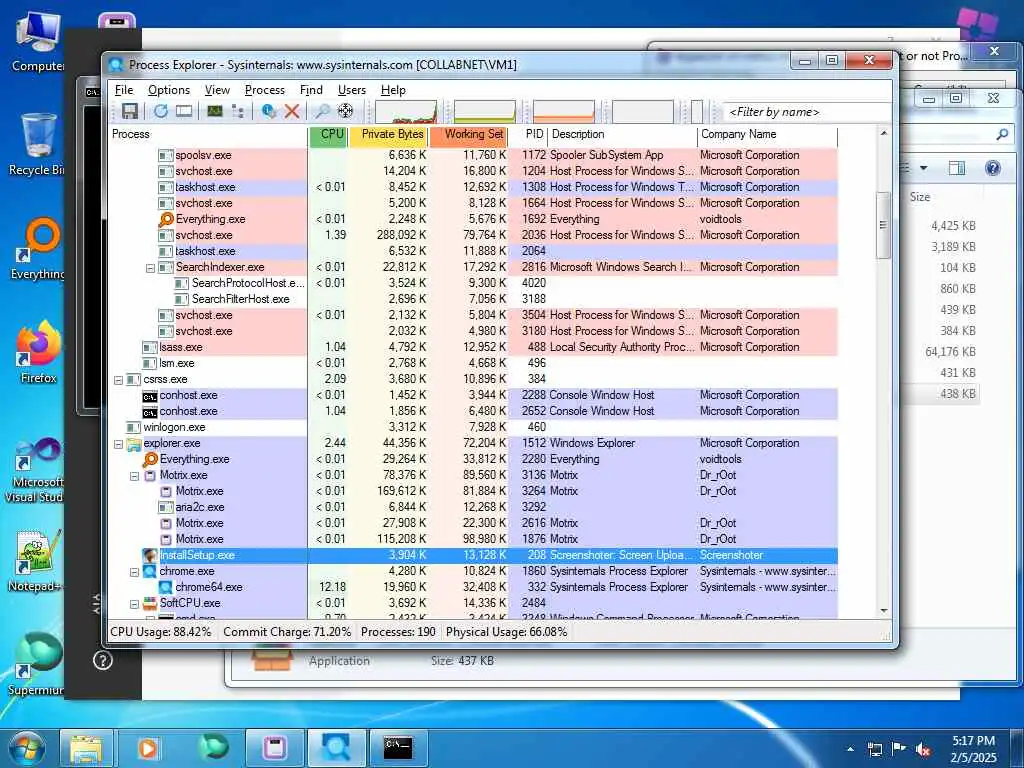This screenshot has height=768, width=1024.
Task: Select the spoolsv.exe process row
Action: [x=473, y=155]
